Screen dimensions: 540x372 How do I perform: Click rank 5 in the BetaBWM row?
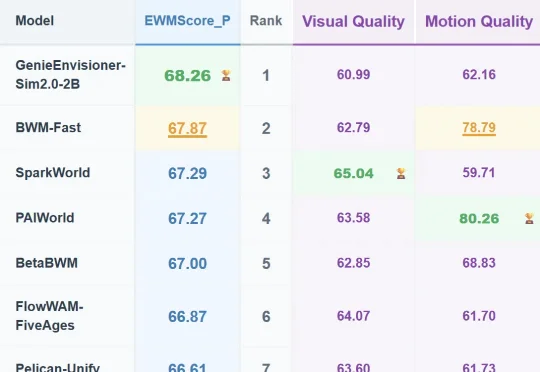(x=266, y=264)
